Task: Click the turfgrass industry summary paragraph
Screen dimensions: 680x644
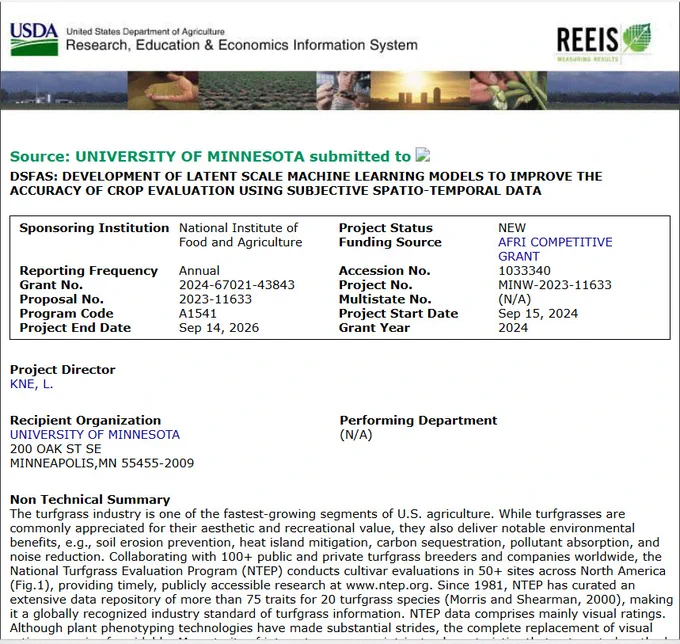Action: [341, 573]
